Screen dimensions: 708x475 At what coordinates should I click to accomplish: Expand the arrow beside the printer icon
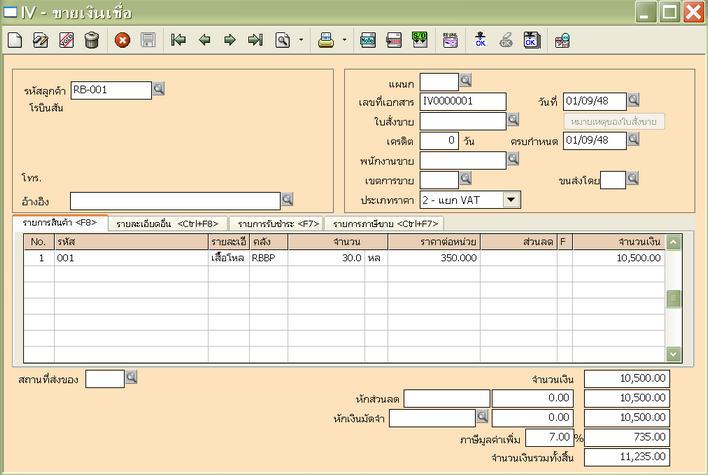click(x=344, y=41)
